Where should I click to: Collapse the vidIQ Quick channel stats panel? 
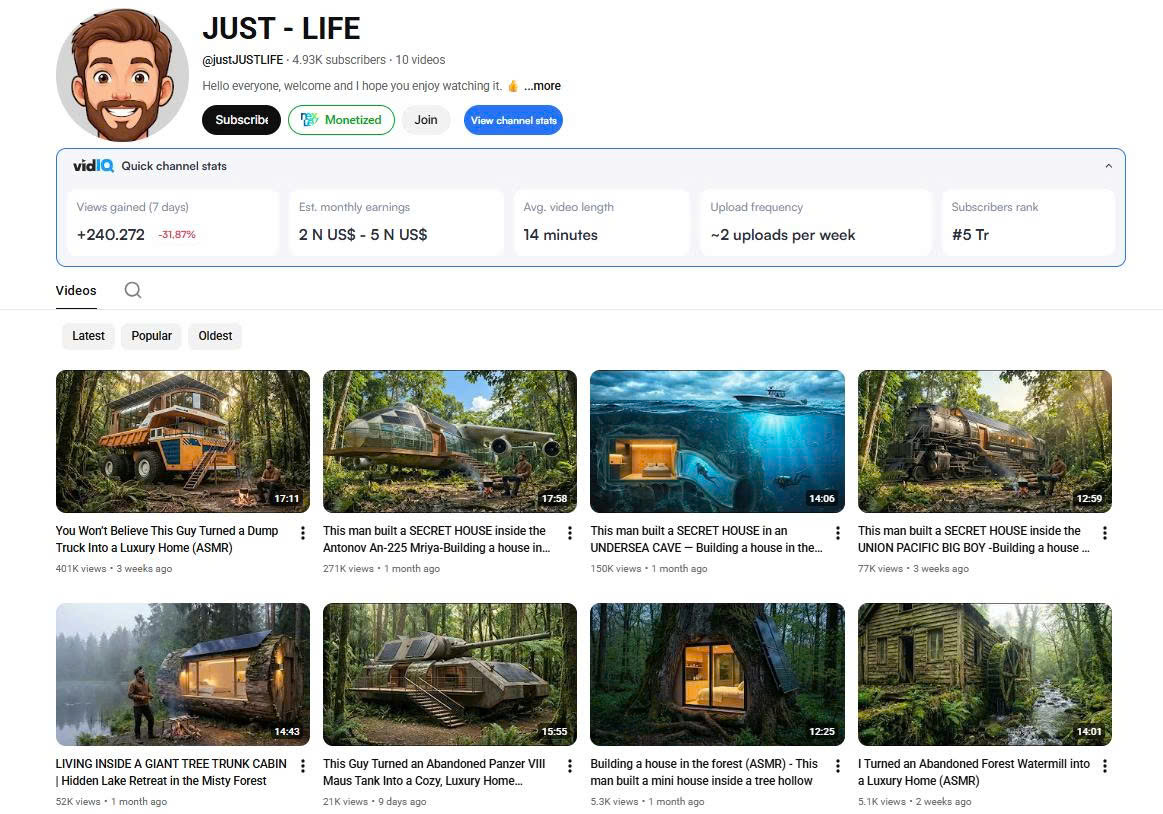[1108, 166]
